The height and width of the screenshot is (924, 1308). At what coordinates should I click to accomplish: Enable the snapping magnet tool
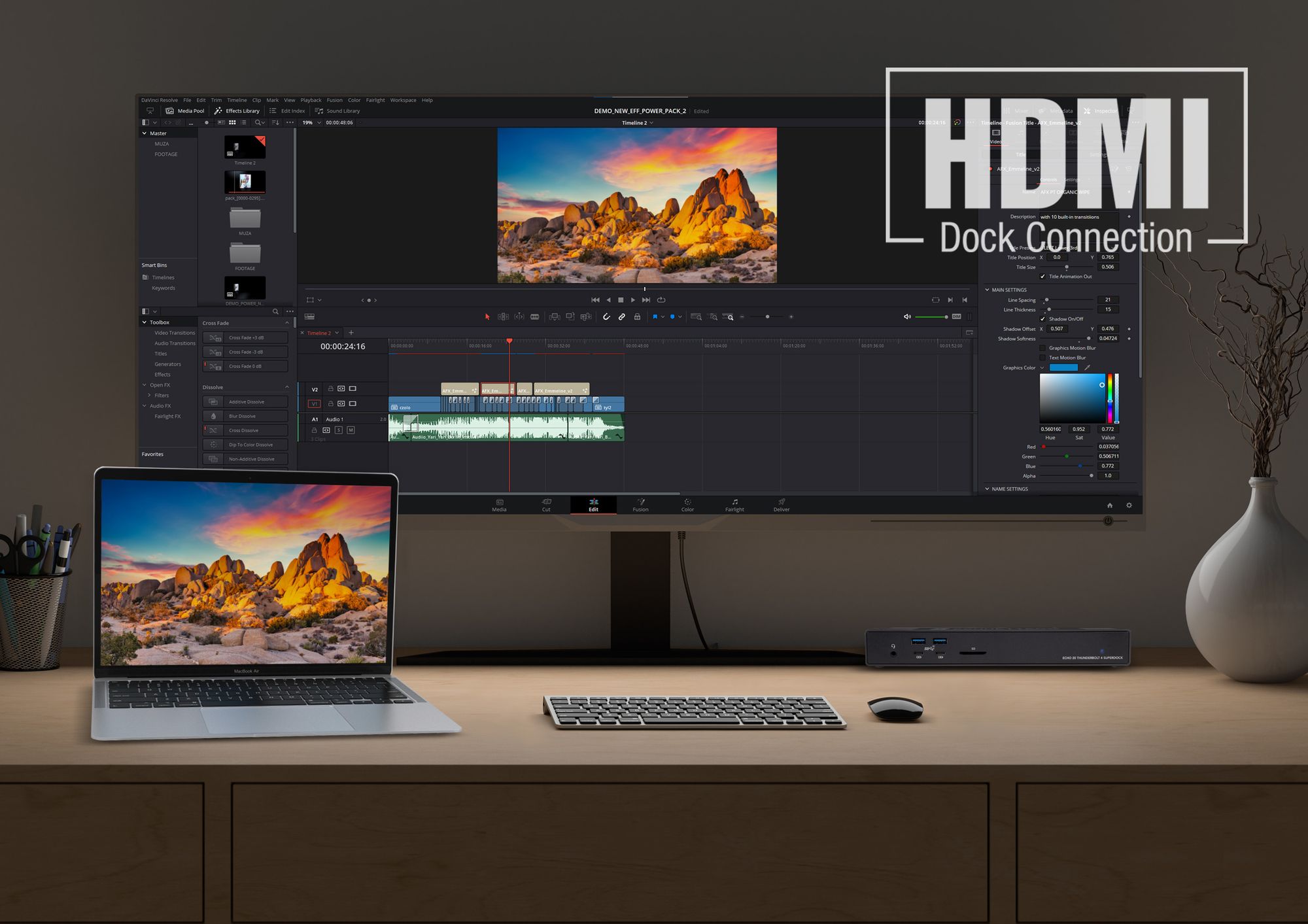pyautogui.click(x=606, y=317)
